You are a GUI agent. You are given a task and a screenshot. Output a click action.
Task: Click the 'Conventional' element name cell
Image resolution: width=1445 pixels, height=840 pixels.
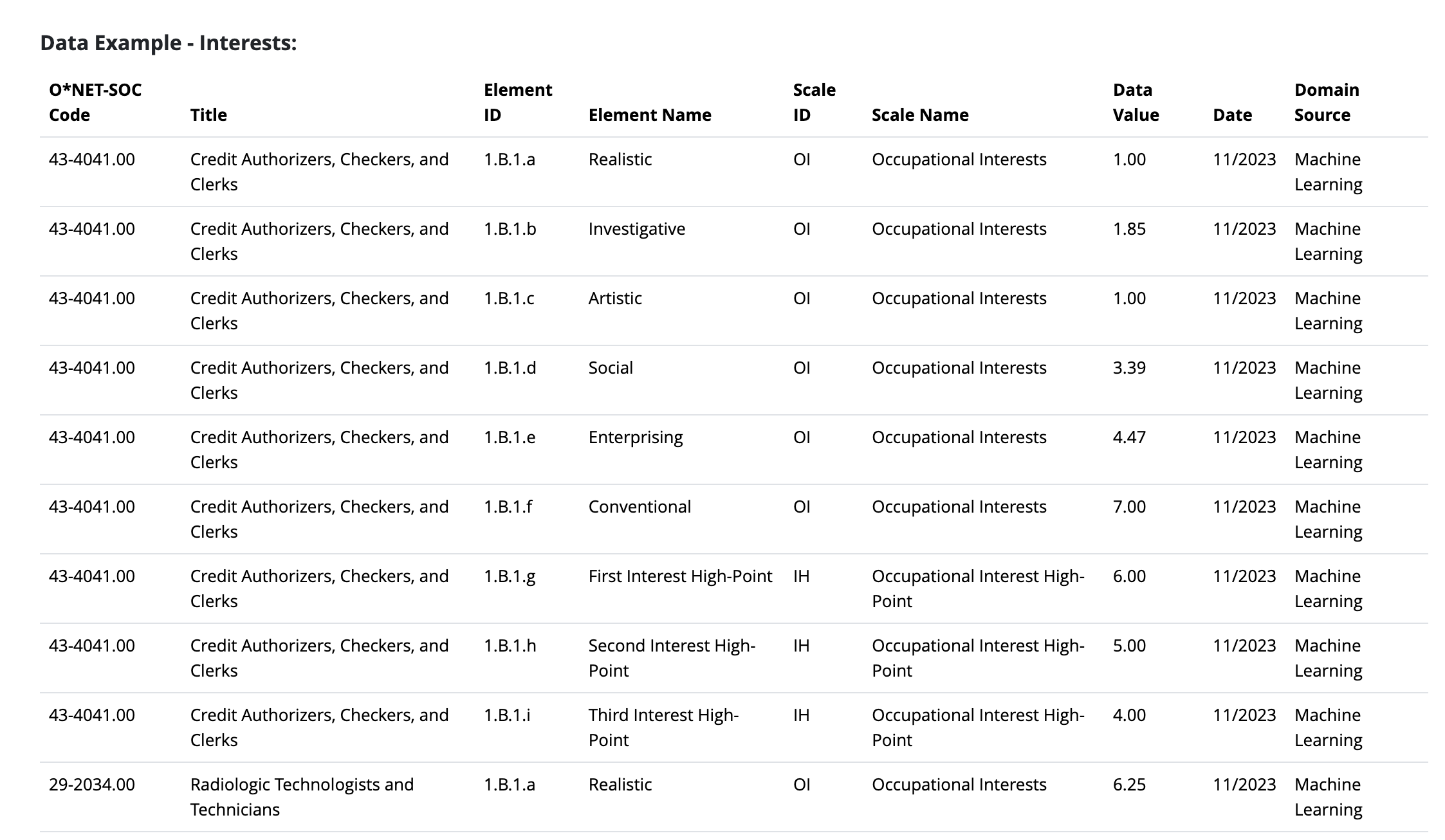(x=640, y=507)
